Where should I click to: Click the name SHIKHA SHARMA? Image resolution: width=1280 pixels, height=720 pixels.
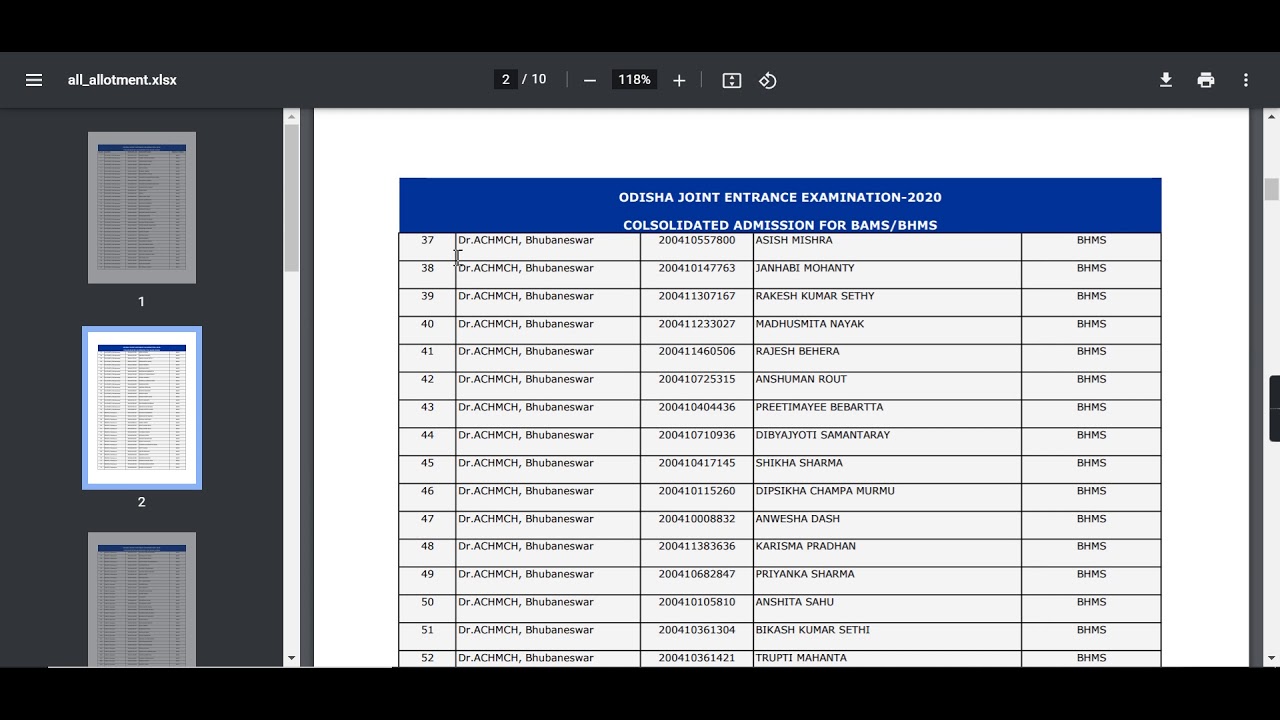(x=799, y=463)
